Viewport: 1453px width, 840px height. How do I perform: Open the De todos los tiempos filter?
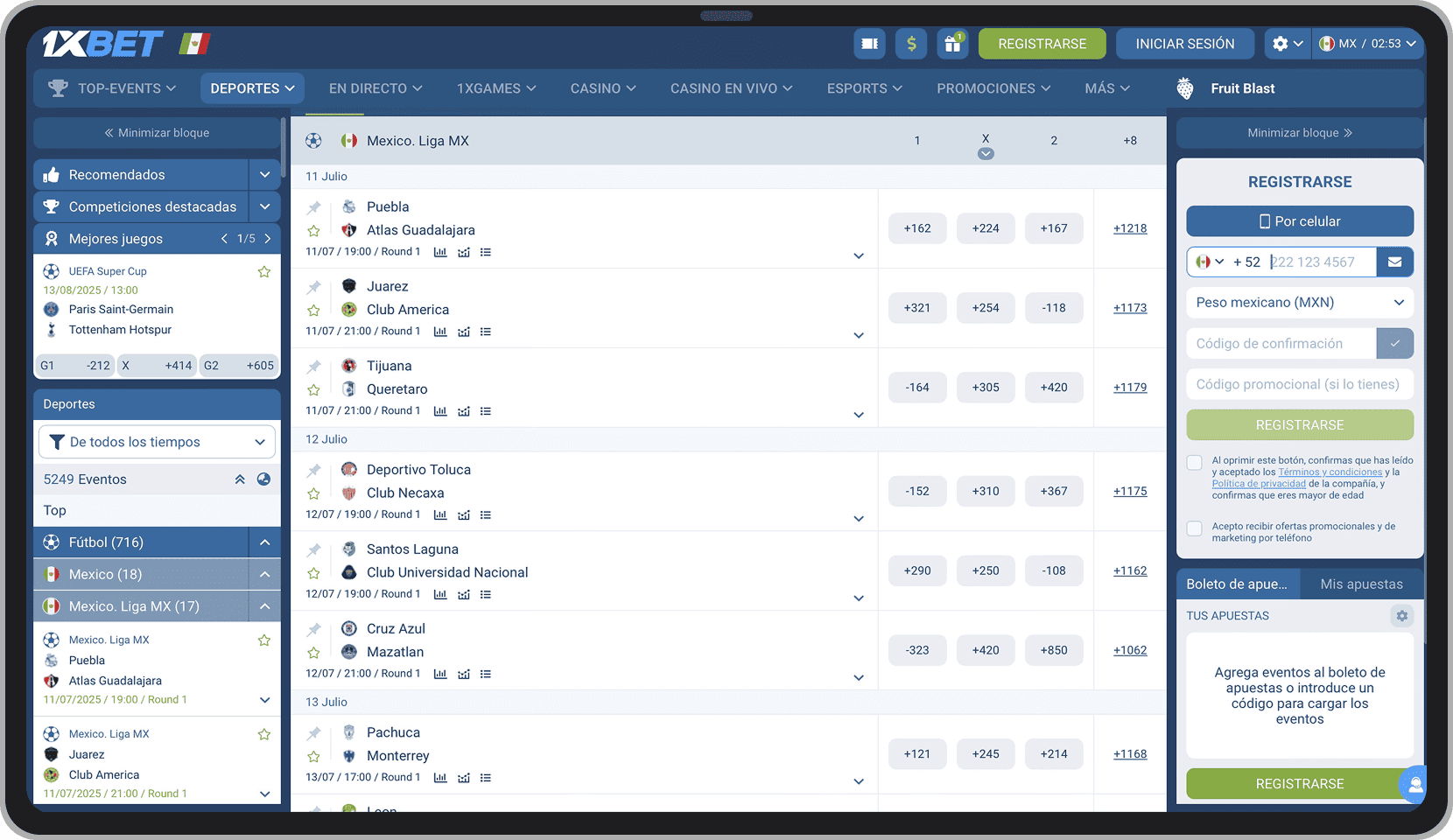[x=157, y=442]
